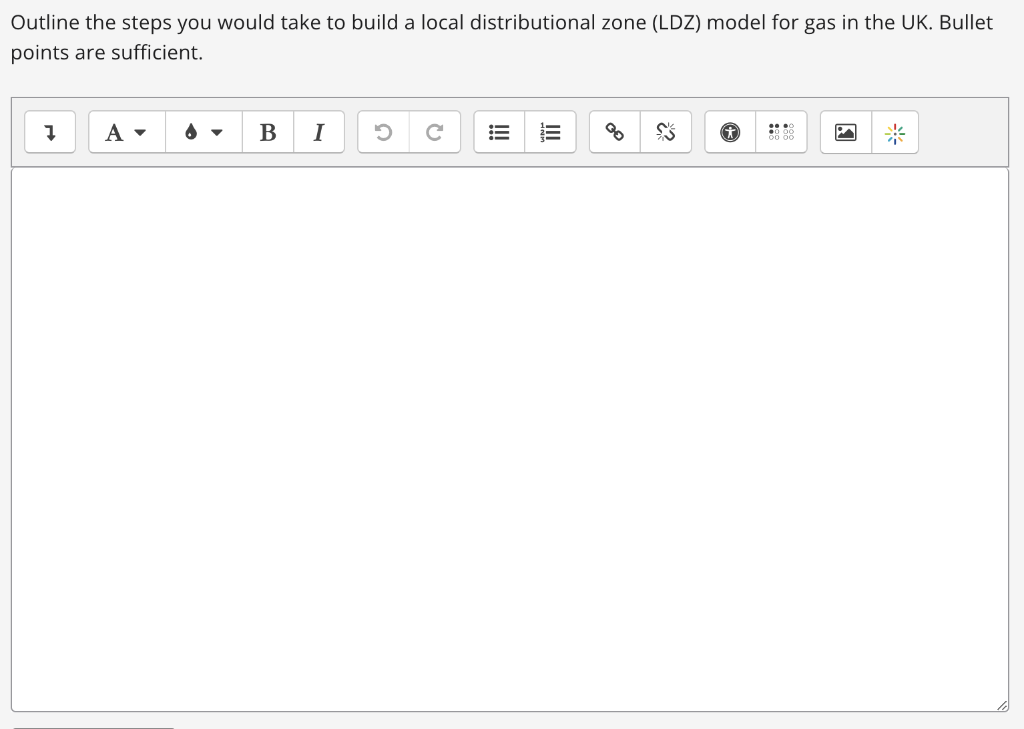The width and height of the screenshot is (1024, 729).
Task: Click the unlink icon
Action: click(666, 131)
